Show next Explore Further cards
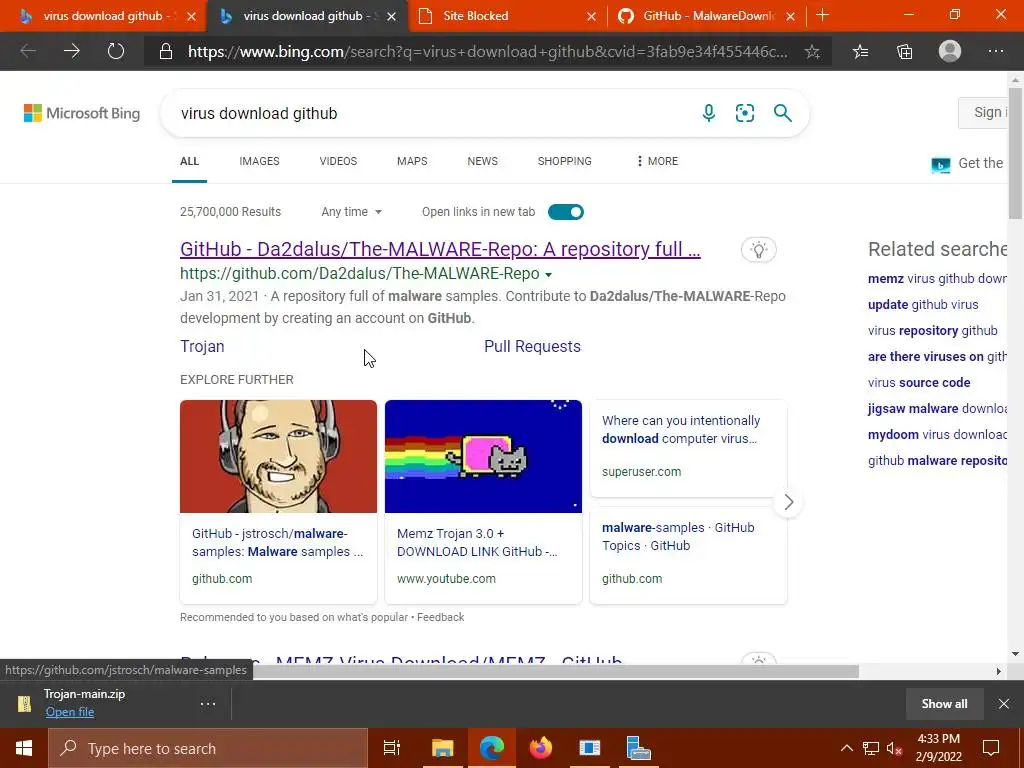1024x768 pixels. tap(788, 502)
